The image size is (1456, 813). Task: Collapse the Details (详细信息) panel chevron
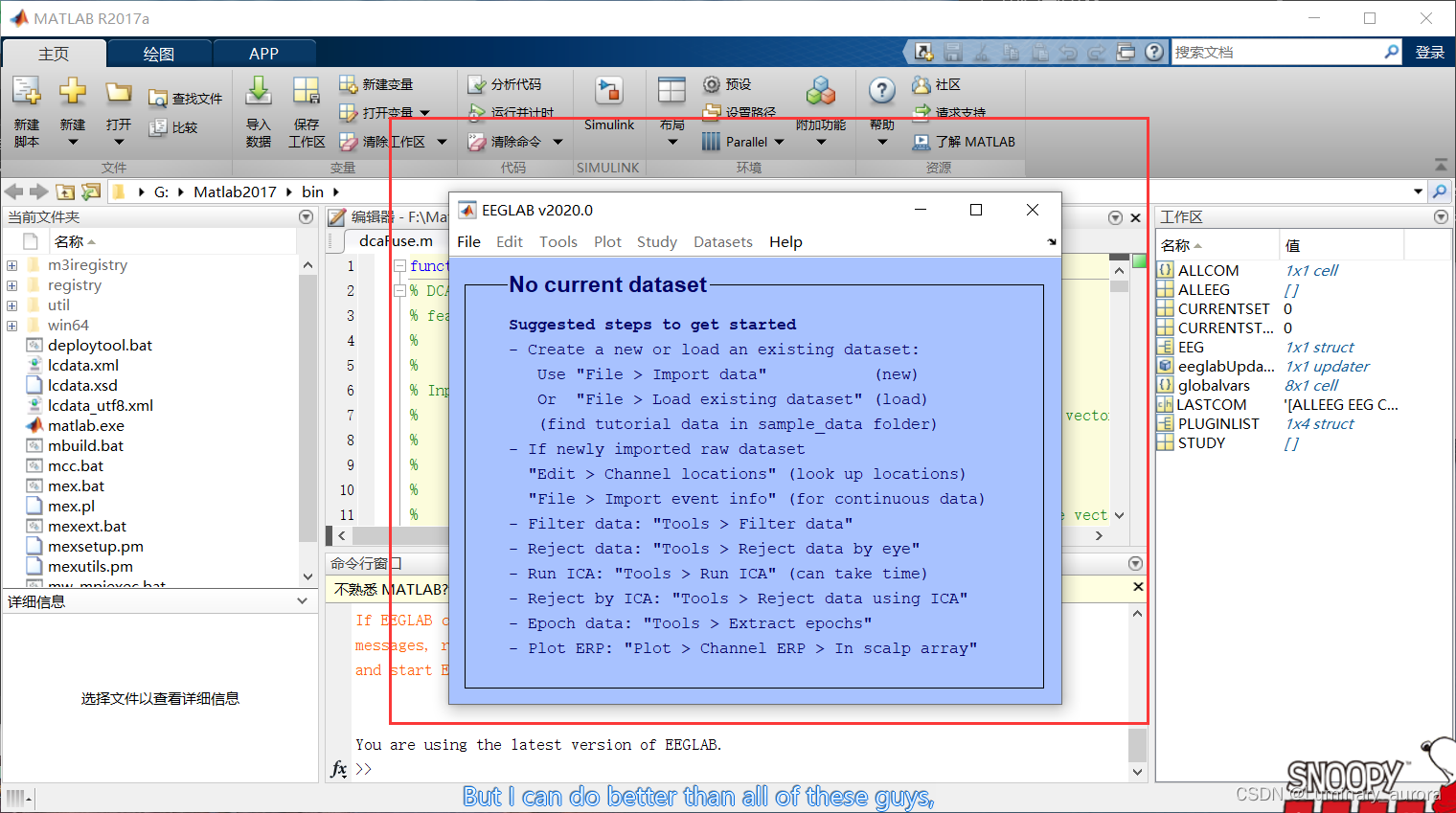click(x=303, y=601)
